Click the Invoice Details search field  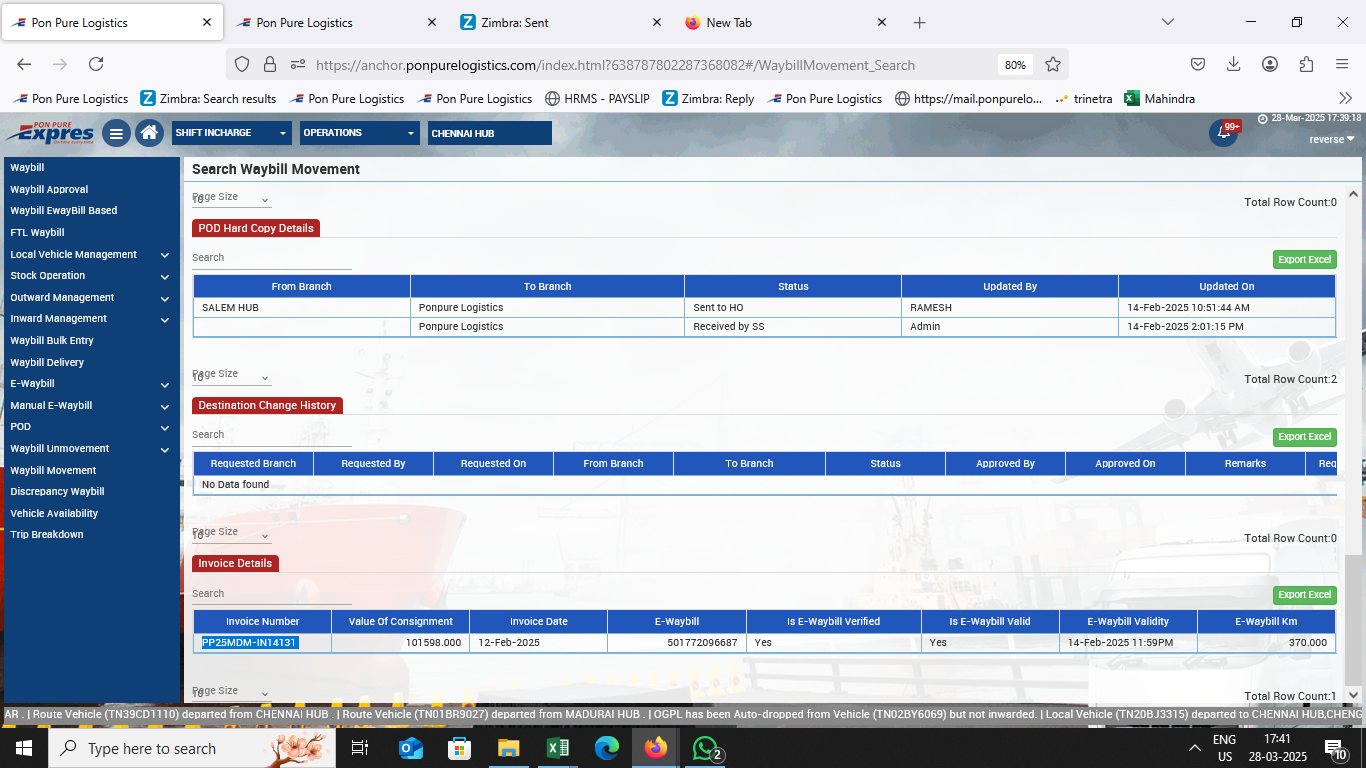coord(271,594)
